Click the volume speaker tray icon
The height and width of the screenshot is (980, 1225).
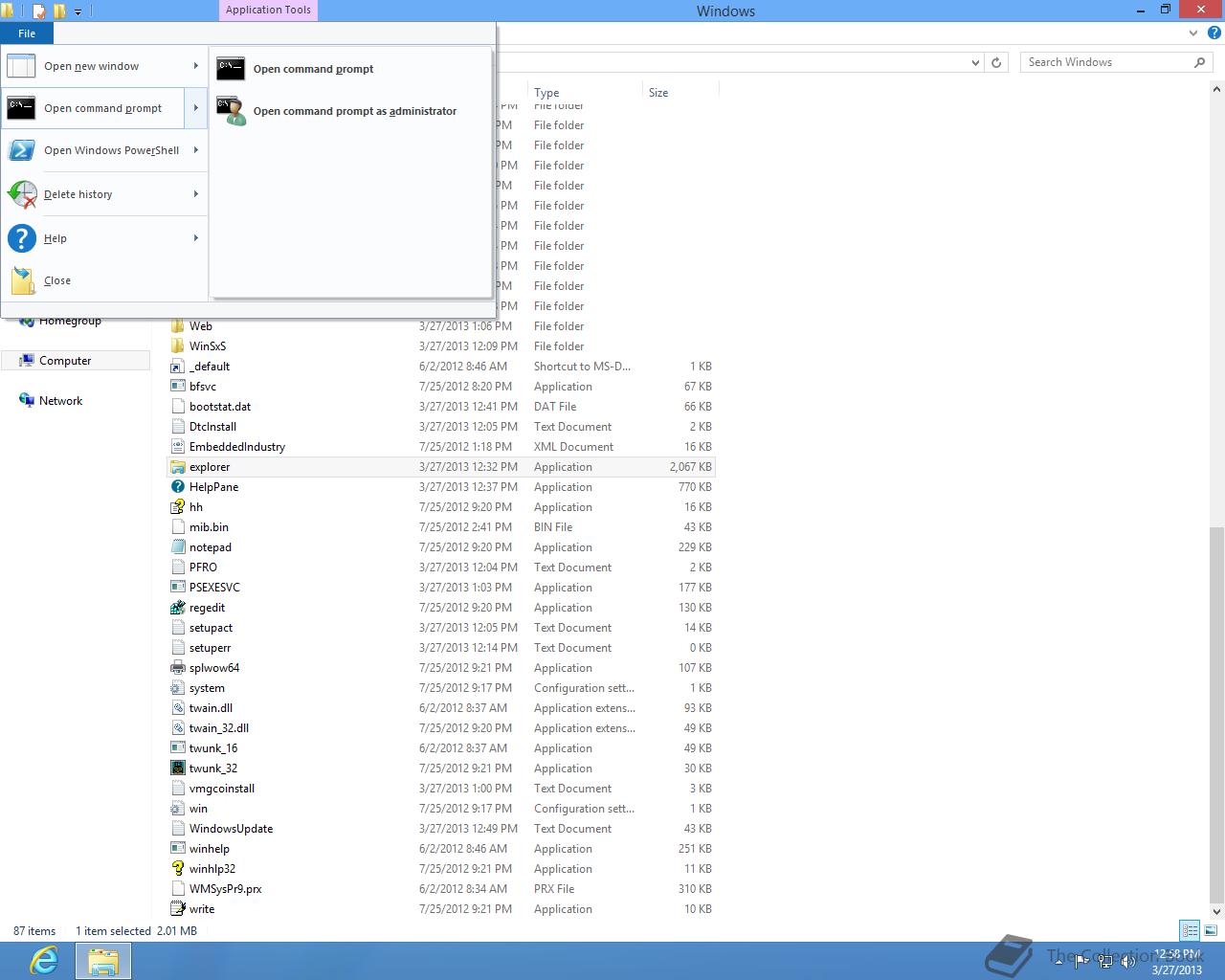1128,960
